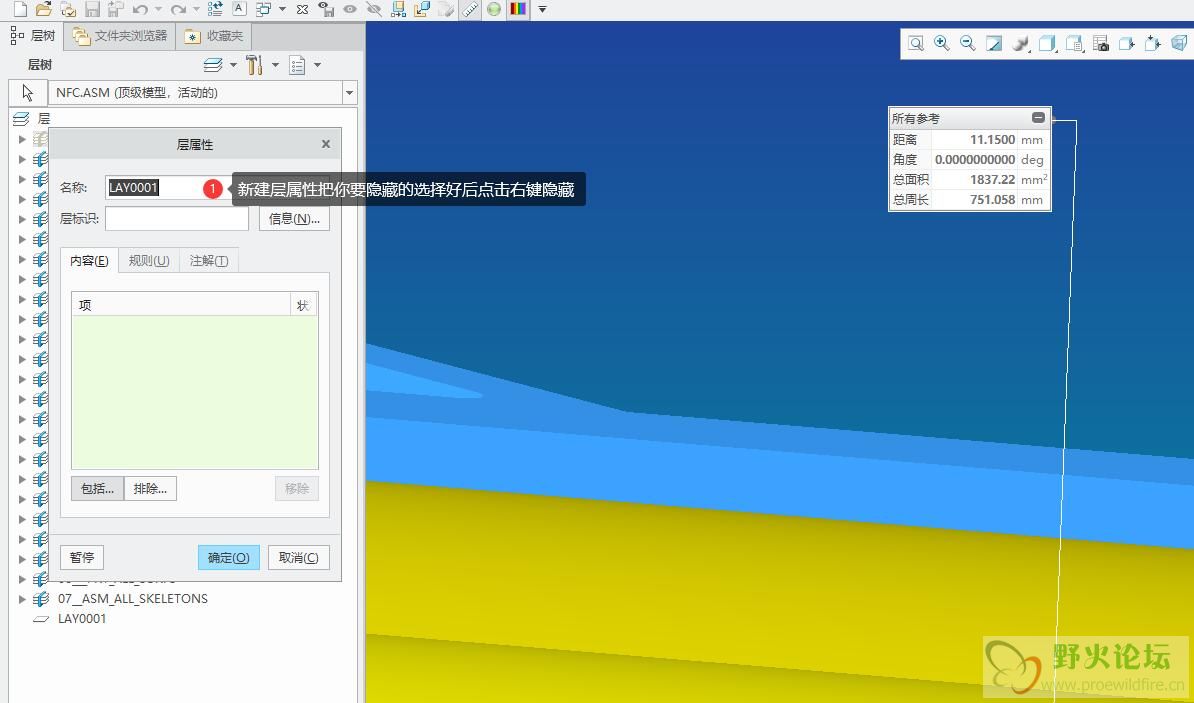The width and height of the screenshot is (1194, 703).
Task: Select the LAY0001 layer in the tree
Action: (82, 618)
